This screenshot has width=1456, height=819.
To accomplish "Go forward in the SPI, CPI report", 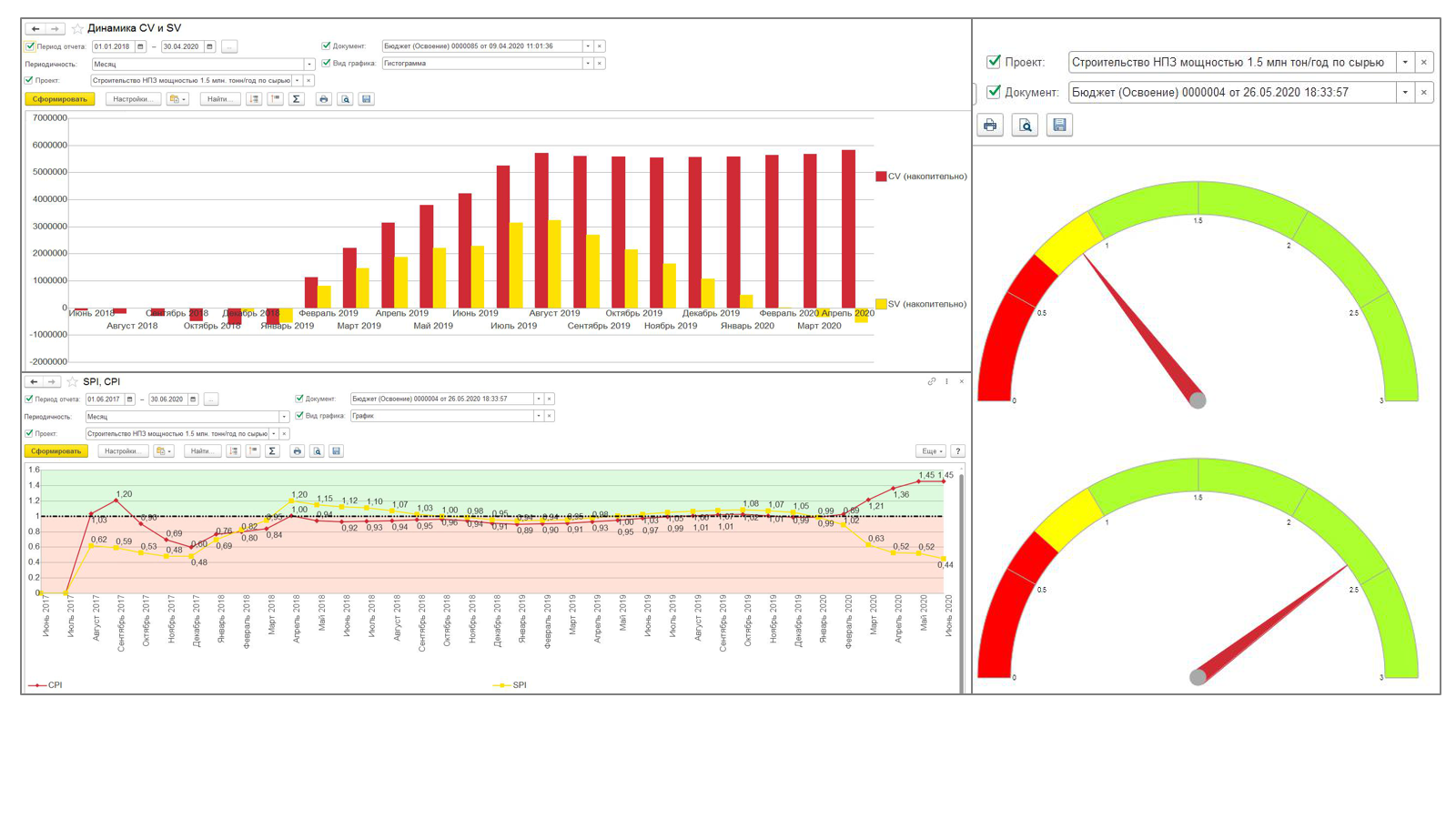I will [x=52, y=382].
